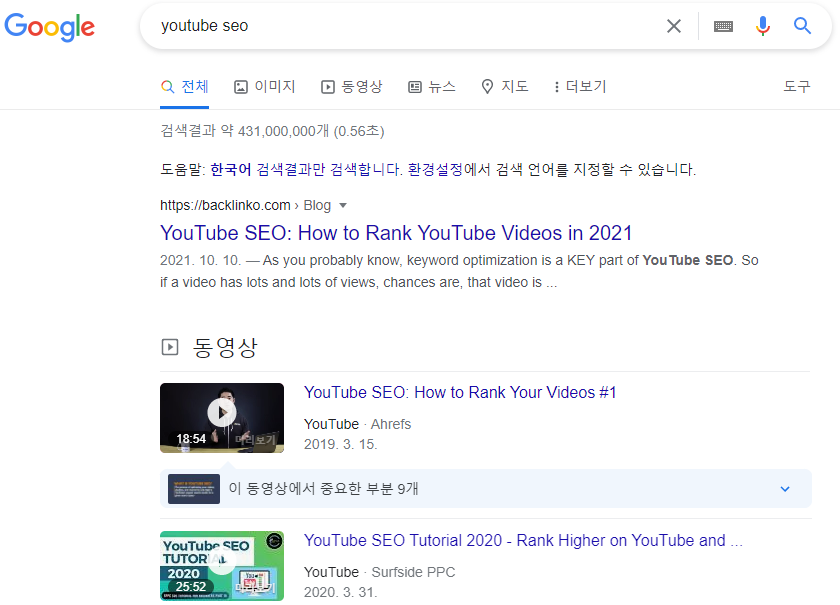Clear the search box with X icon
840x605 pixels.
click(x=673, y=26)
